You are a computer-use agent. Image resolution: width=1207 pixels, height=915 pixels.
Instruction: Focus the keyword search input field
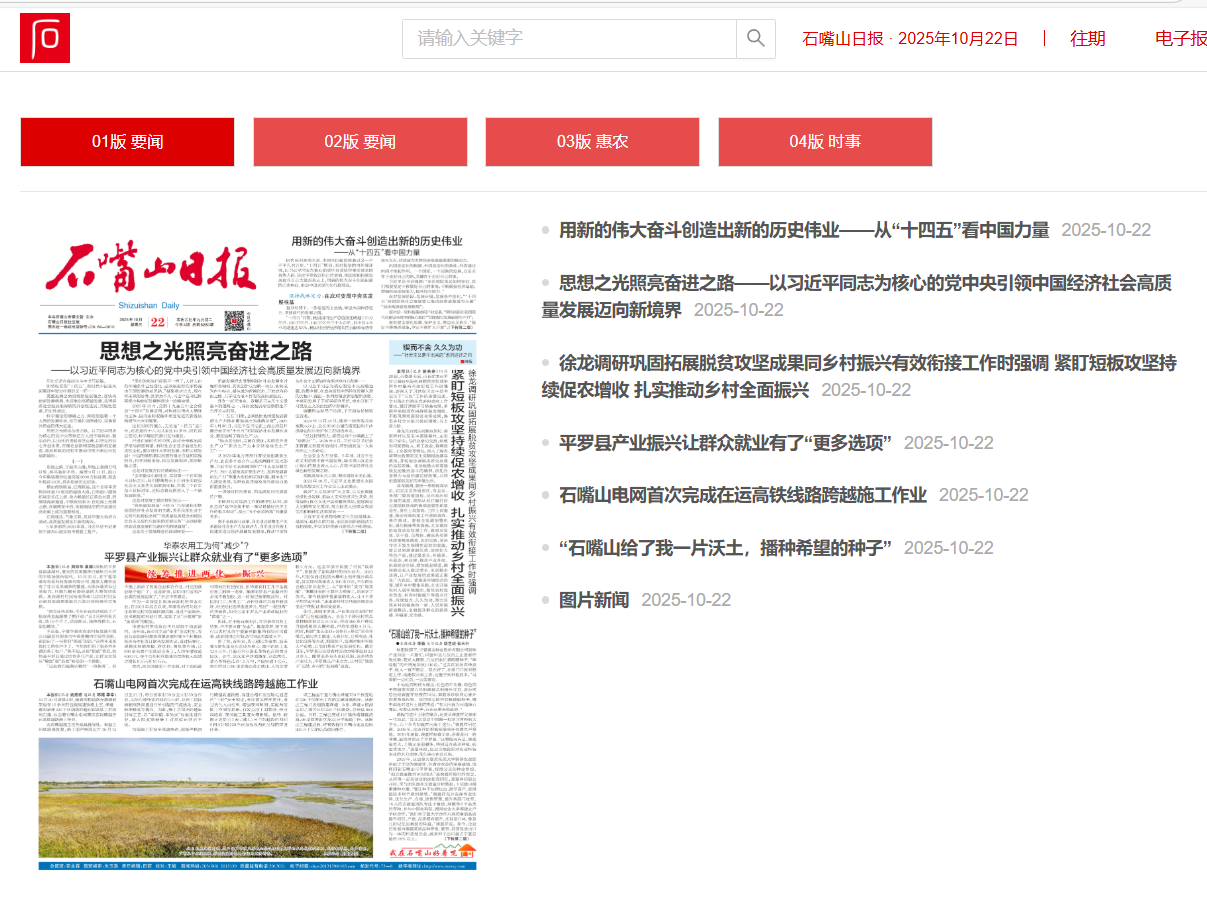pos(570,39)
